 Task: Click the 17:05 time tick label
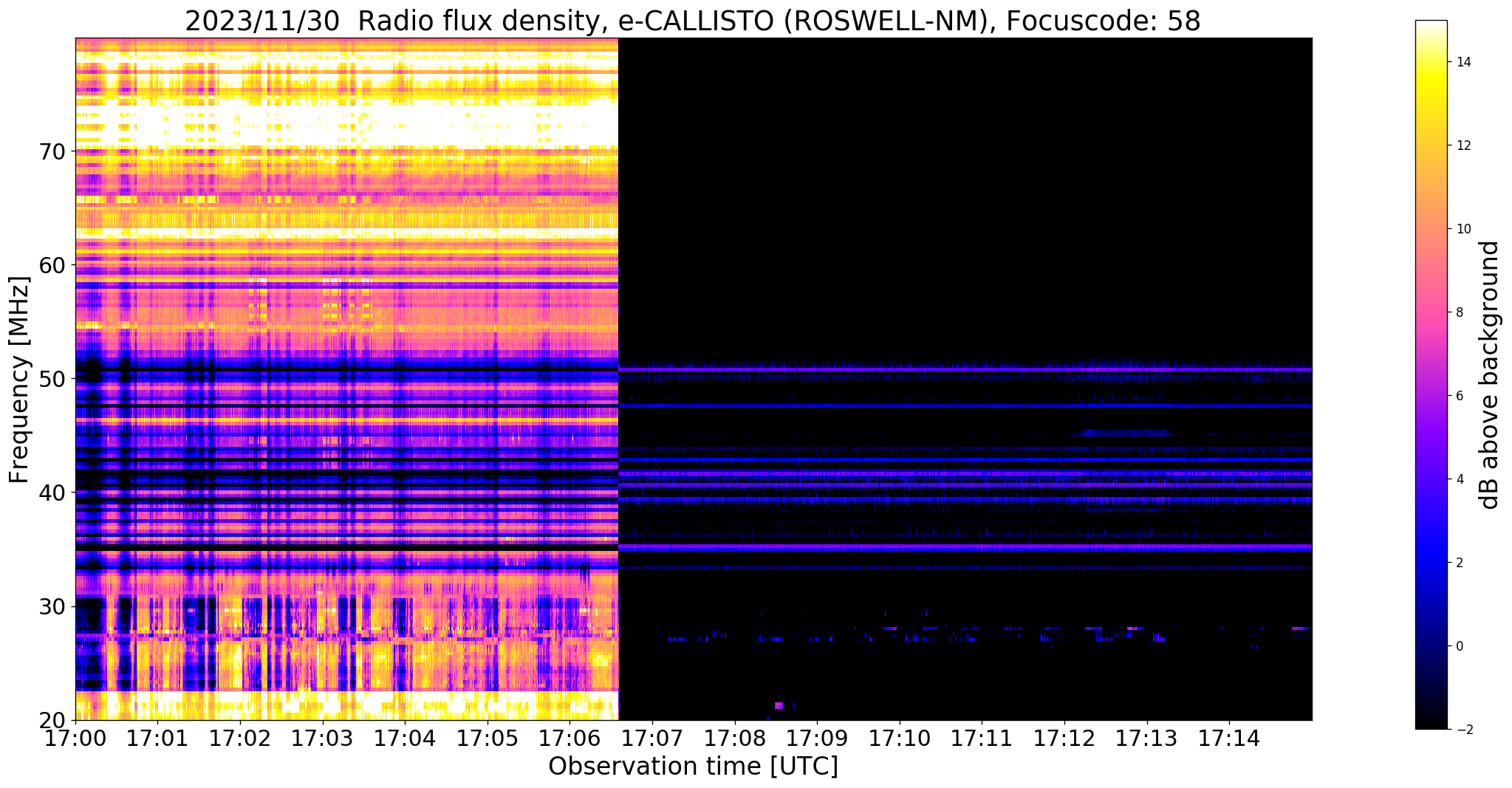(488, 737)
